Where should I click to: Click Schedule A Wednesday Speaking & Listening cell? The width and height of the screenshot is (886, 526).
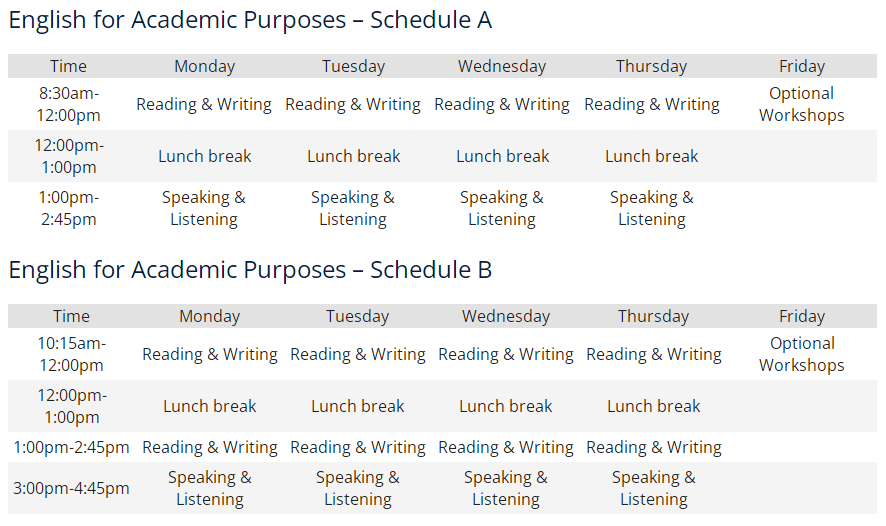(x=502, y=208)
